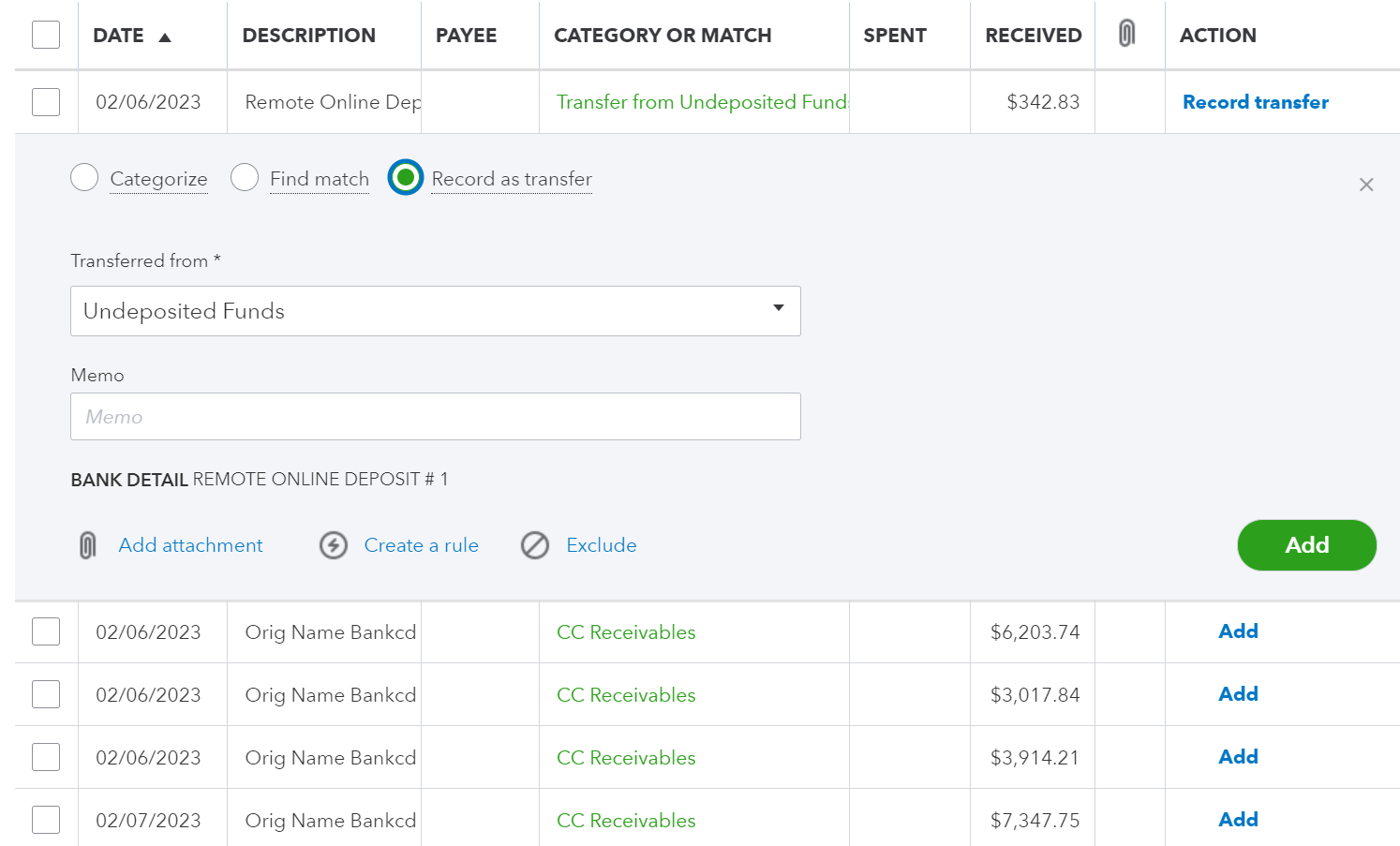Click the green Add button

point(1306,545)
